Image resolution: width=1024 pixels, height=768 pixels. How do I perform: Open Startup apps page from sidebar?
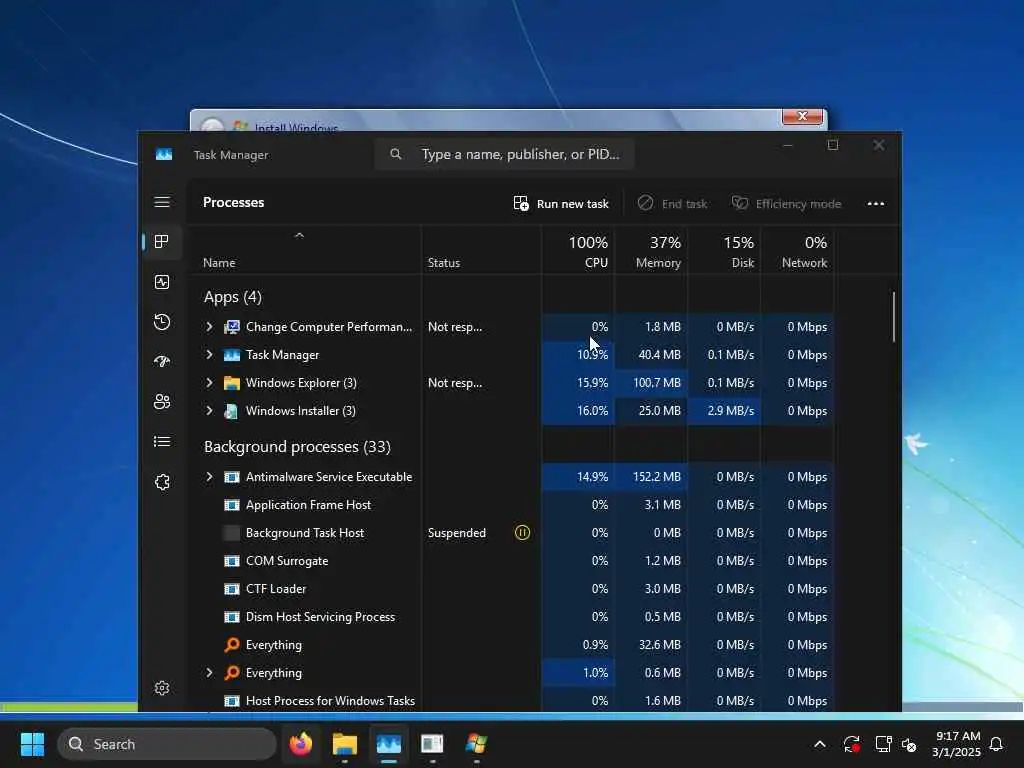162,361
